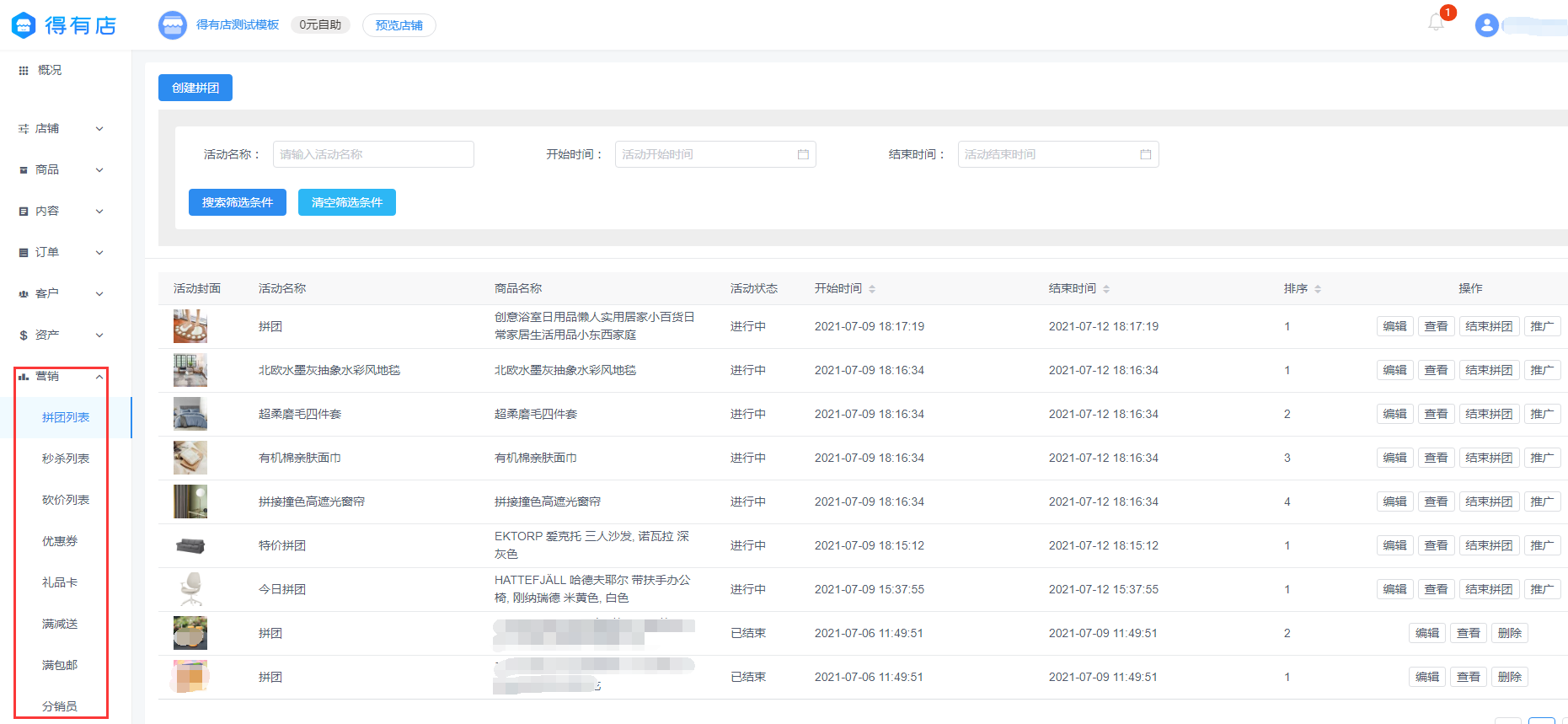Select 优惠券 from marketing submenu

tap(60, 541)
